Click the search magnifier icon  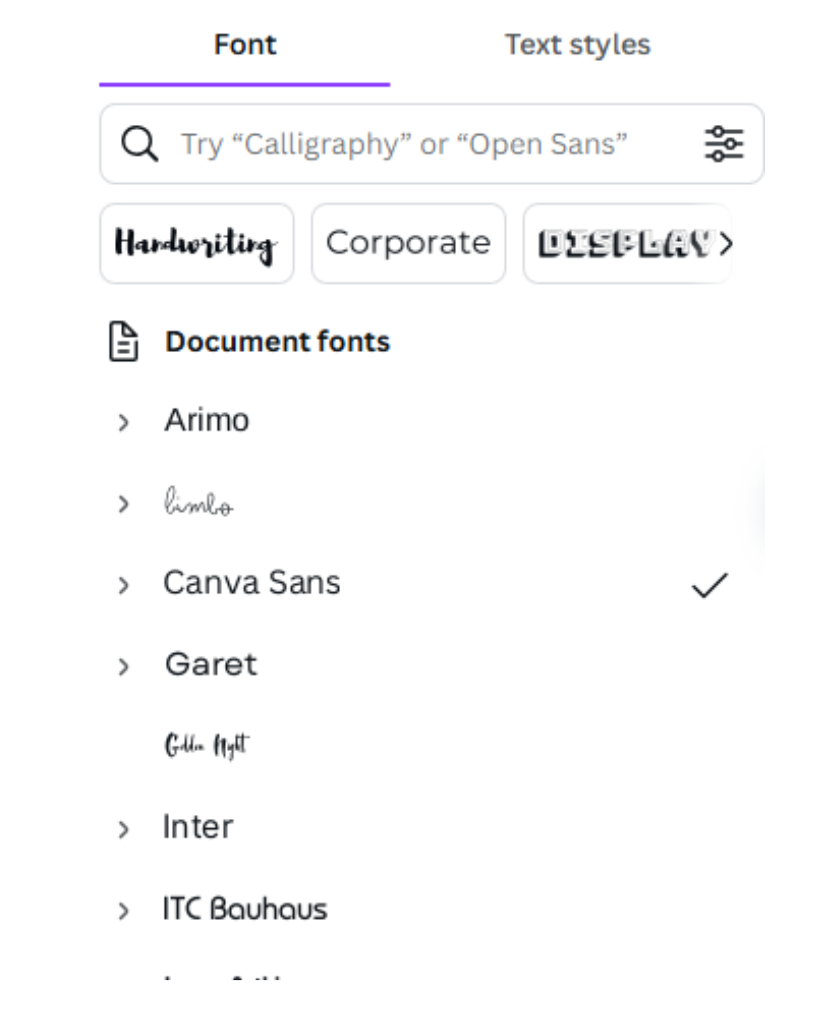(x=139, y=144)
